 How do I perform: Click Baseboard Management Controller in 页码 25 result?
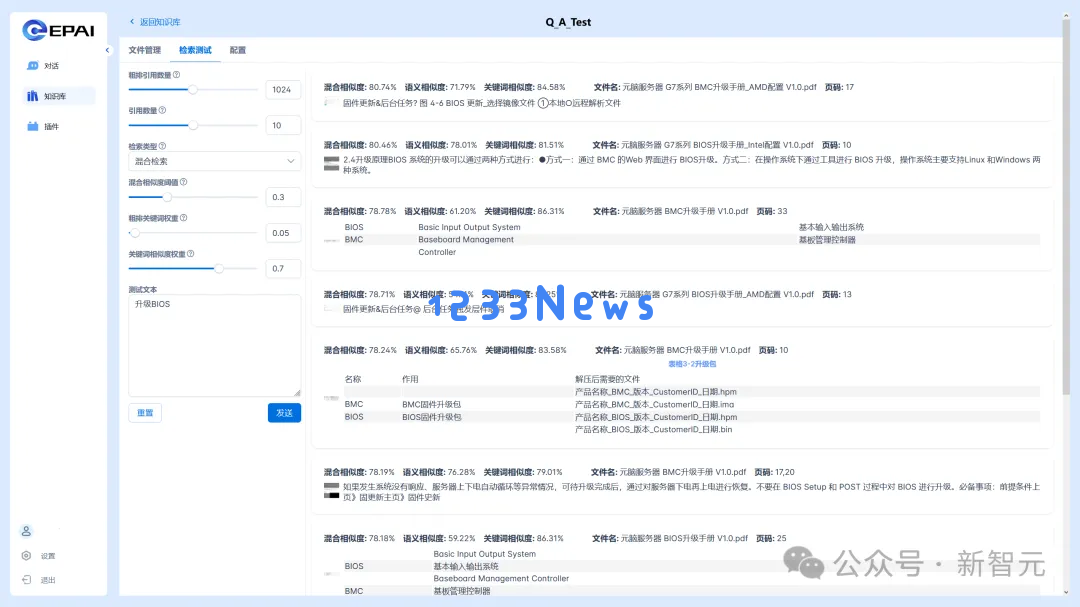501,579
